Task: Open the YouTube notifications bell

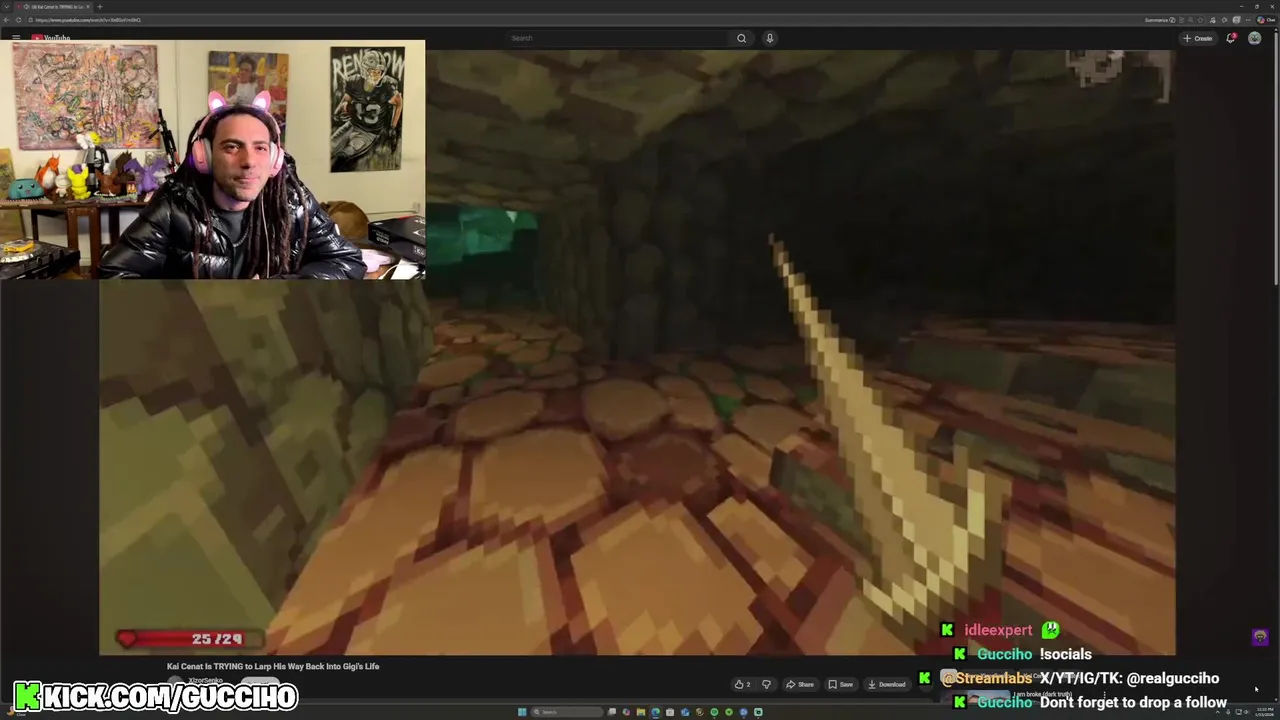Action: pos(1231,38)
